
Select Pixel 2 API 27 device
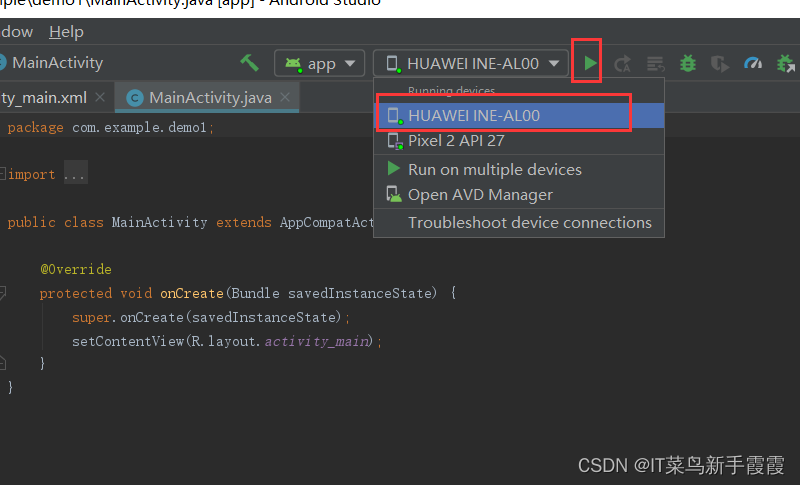tap(519, 141)
